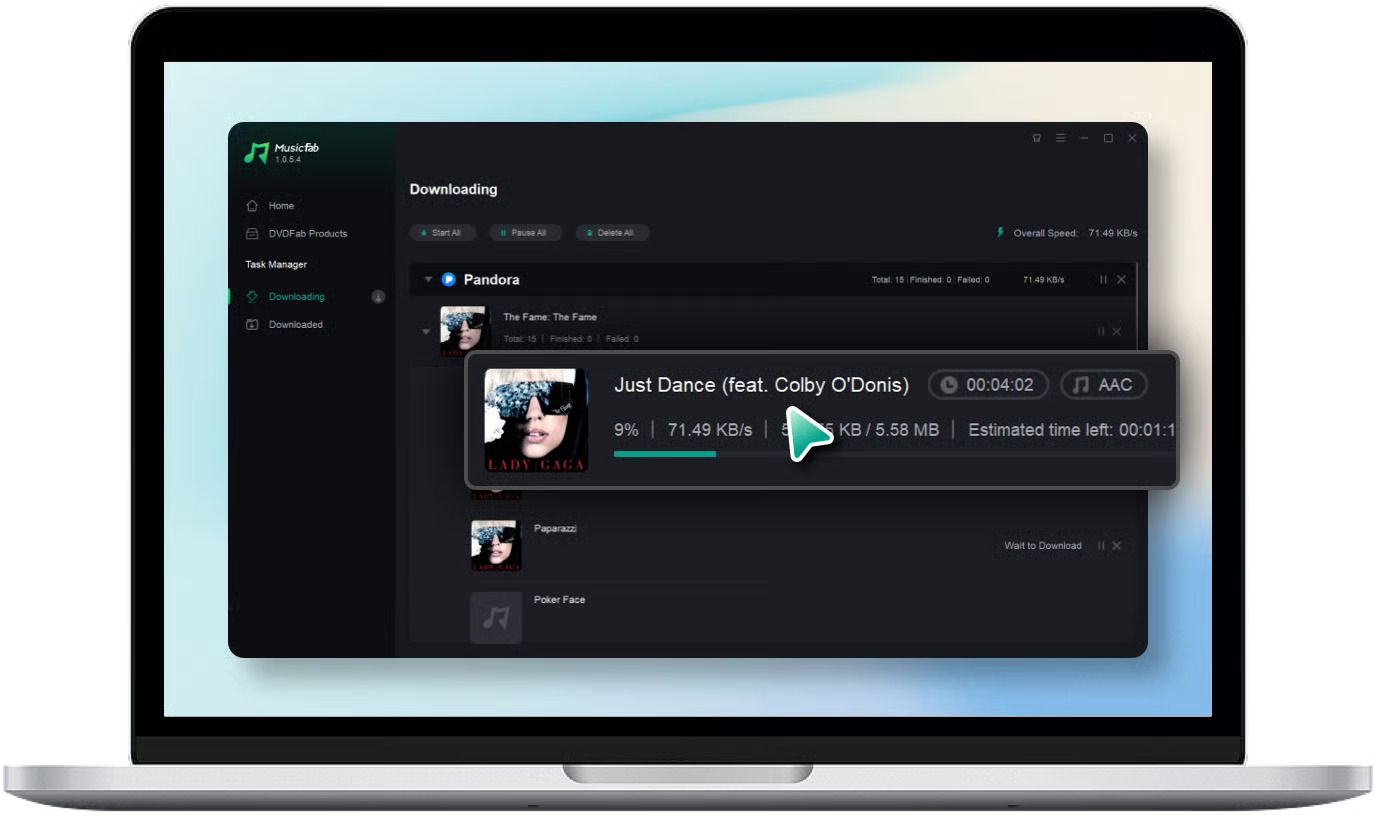This screenshot has height=820, width=1376.
Task: Click the 9% progress value
Action: [626, 430]
